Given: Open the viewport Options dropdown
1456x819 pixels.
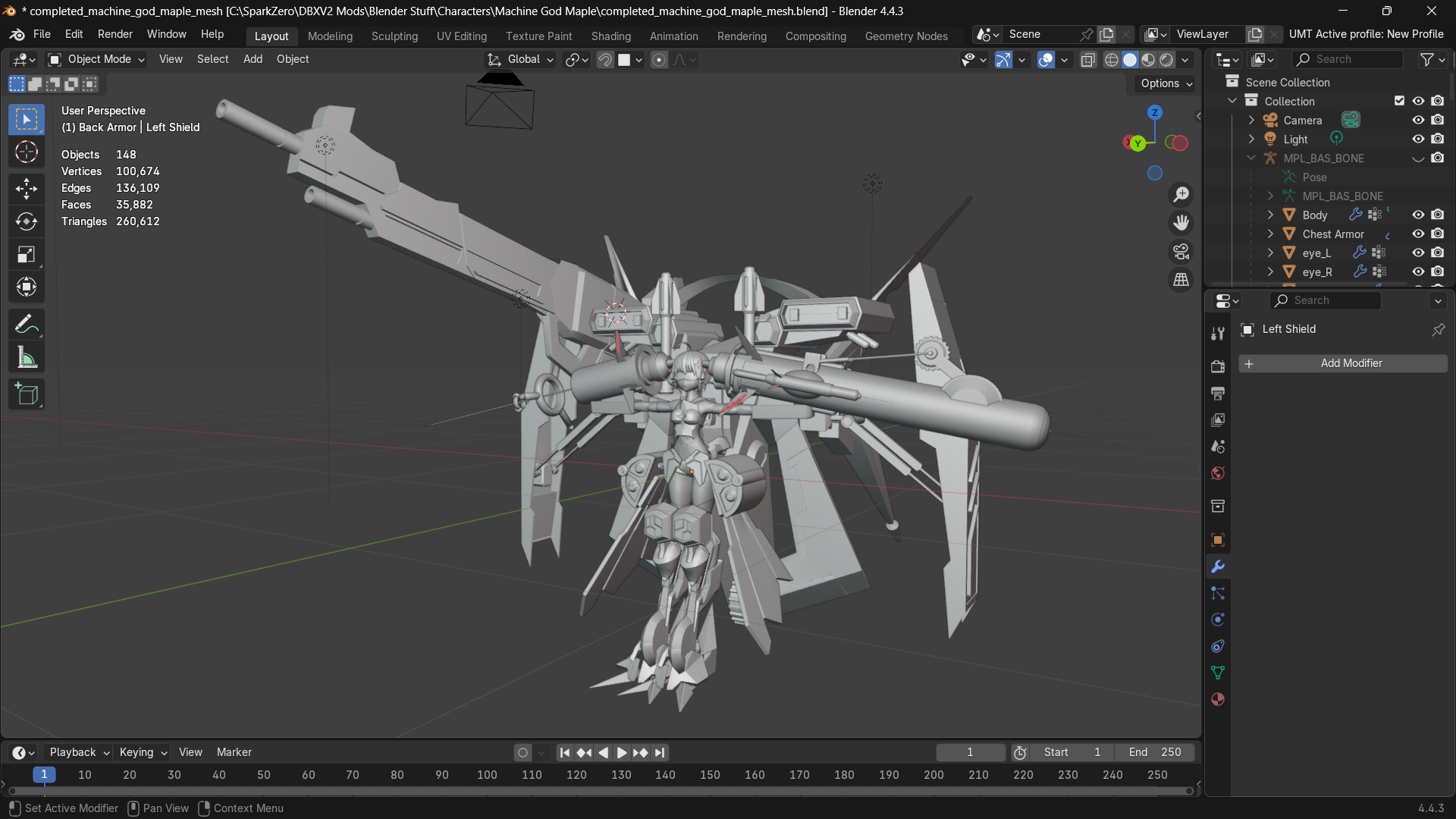Looking at the screenshot, I should (x=1166, y=83).
